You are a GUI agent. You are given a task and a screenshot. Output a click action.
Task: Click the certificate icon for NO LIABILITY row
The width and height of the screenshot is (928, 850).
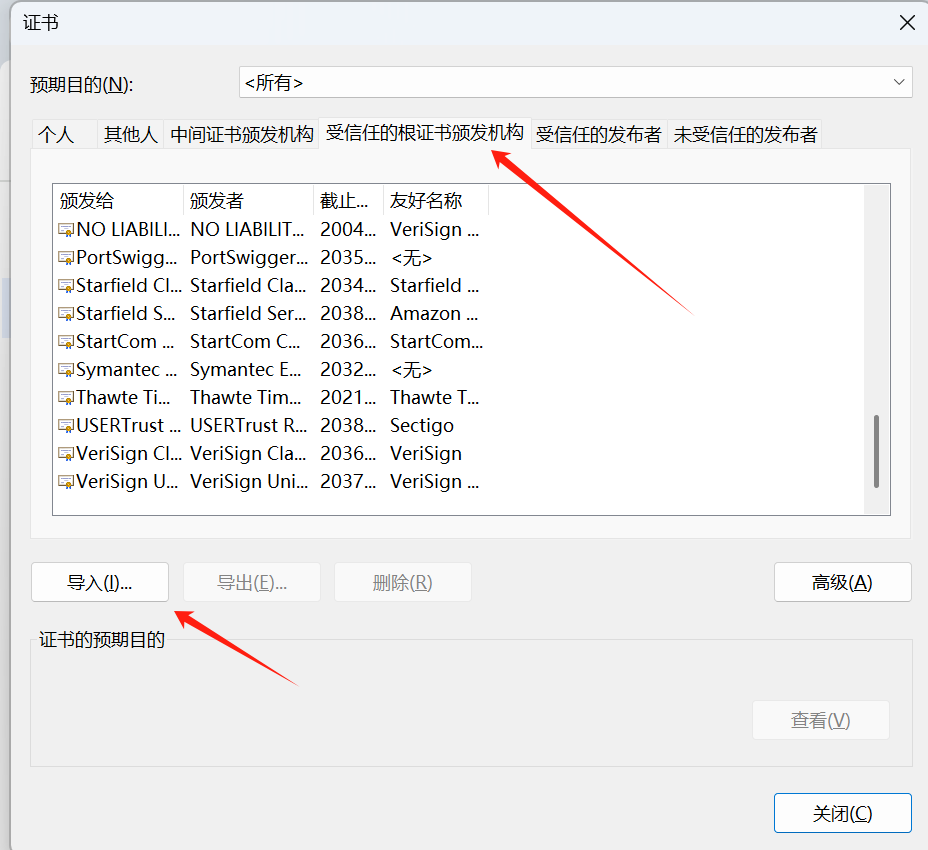point(66,229)
